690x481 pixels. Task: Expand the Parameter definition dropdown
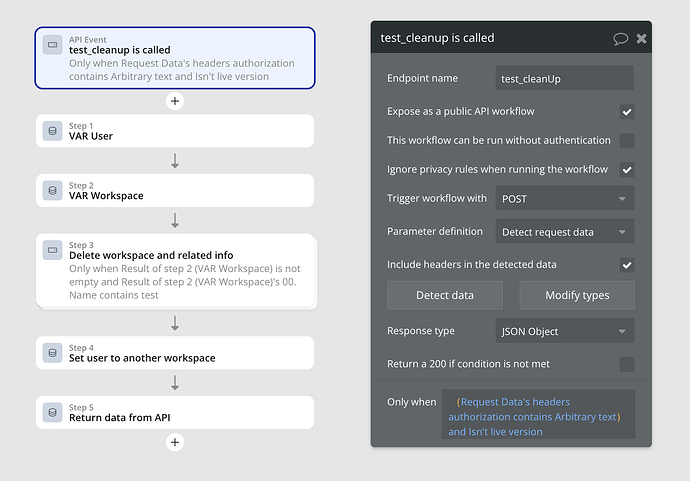pos(565,232)
